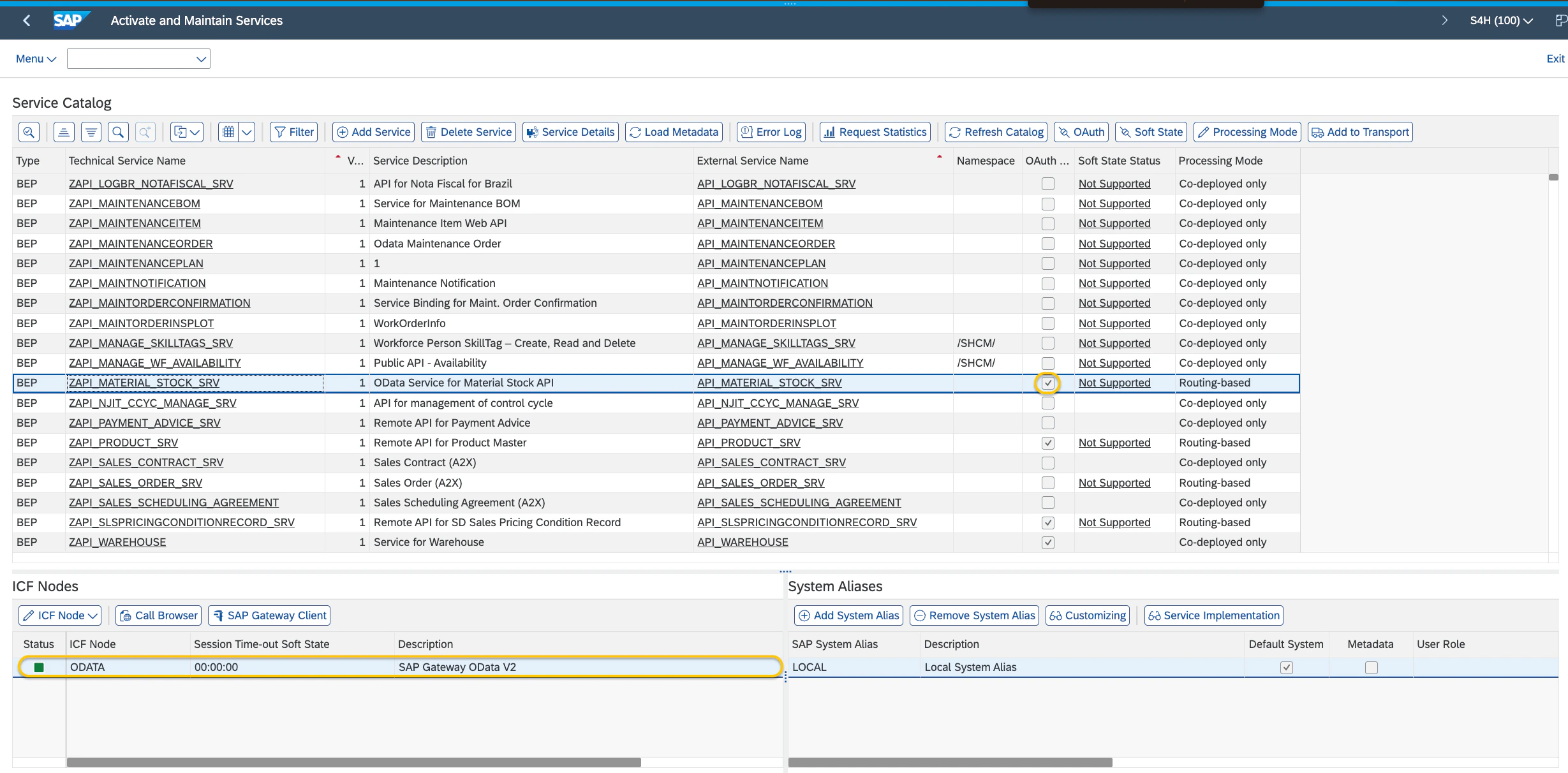Click the Filter button
Screen dimensions: 1568x773
point(294,132)
